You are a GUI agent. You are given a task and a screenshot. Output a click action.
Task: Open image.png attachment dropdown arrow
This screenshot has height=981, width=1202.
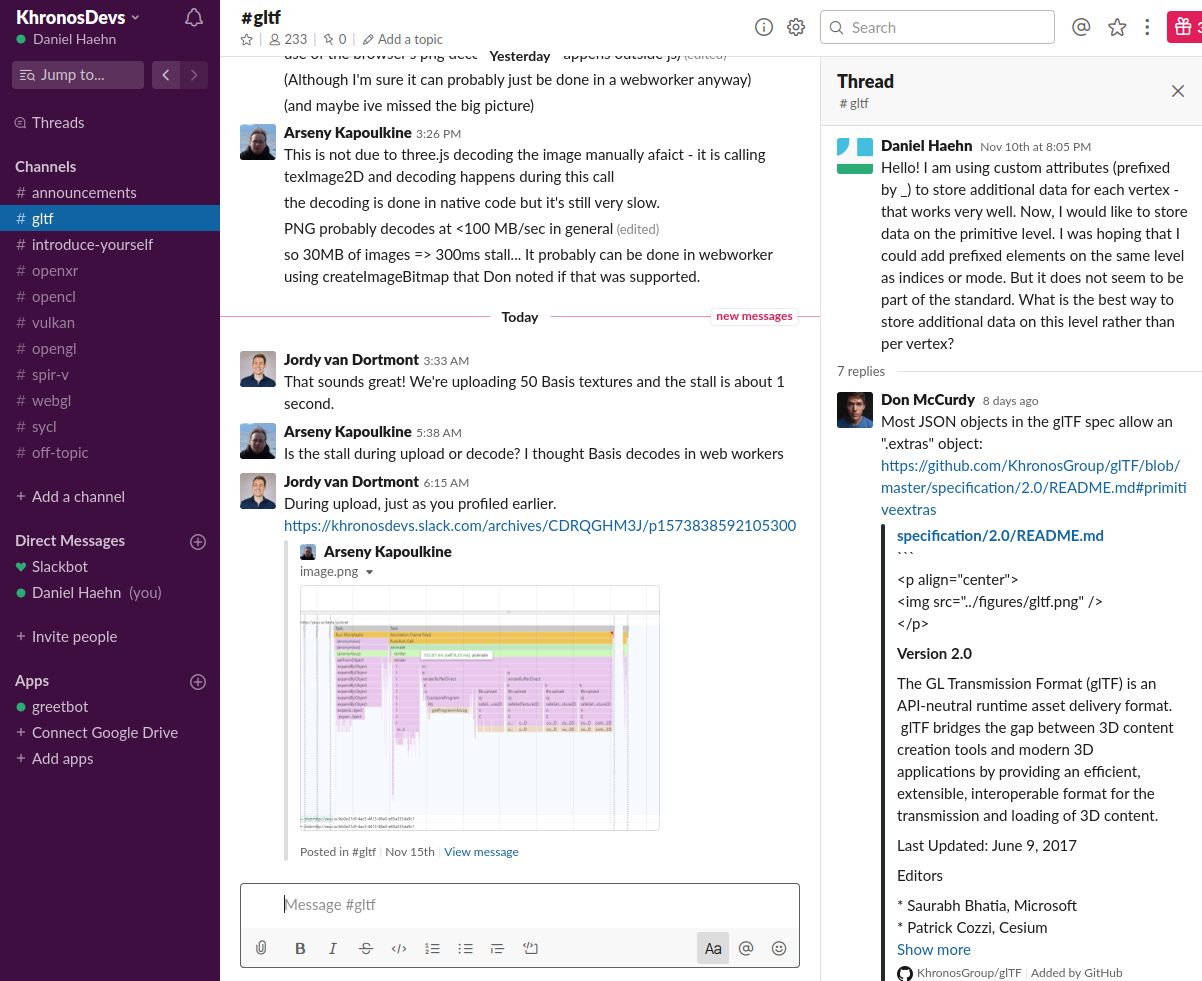point(369,572)
